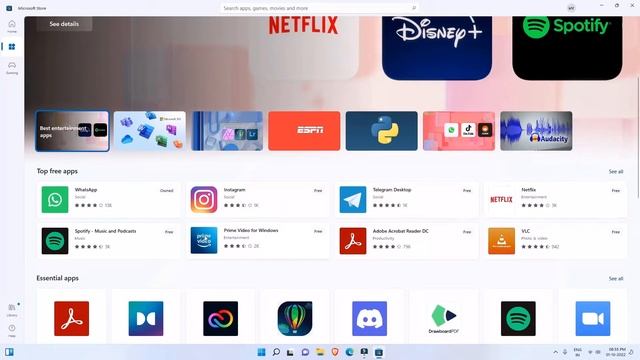Select the ESPN carousel card

pos(304,131)
